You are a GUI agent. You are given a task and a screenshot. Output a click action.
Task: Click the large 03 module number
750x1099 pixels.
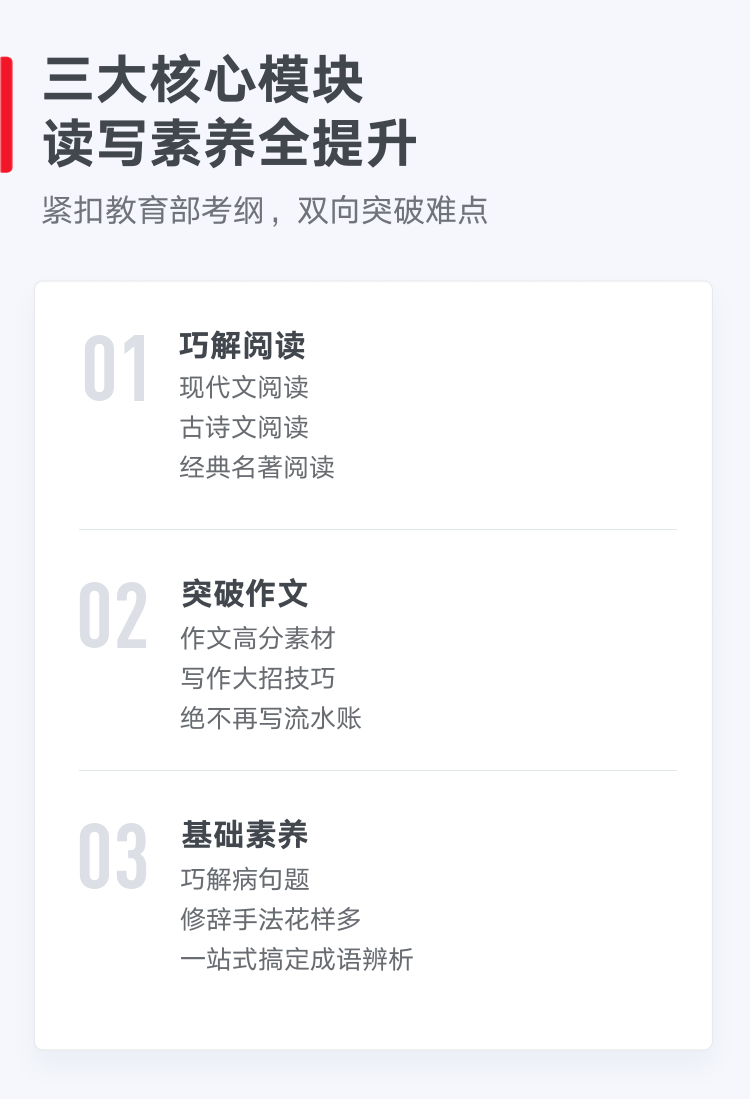tap(113, 856)
